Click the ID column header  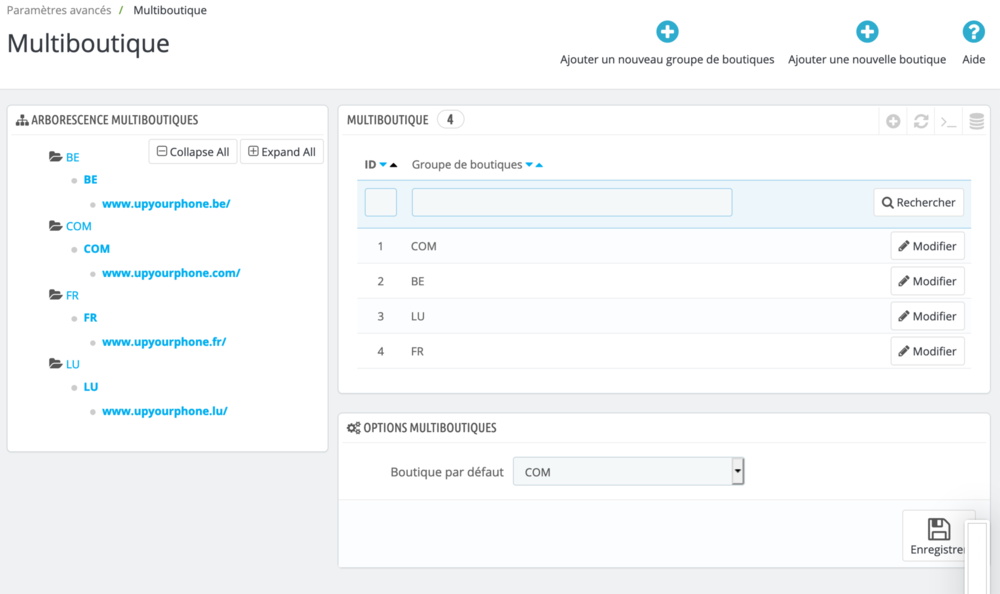(370, 165)
